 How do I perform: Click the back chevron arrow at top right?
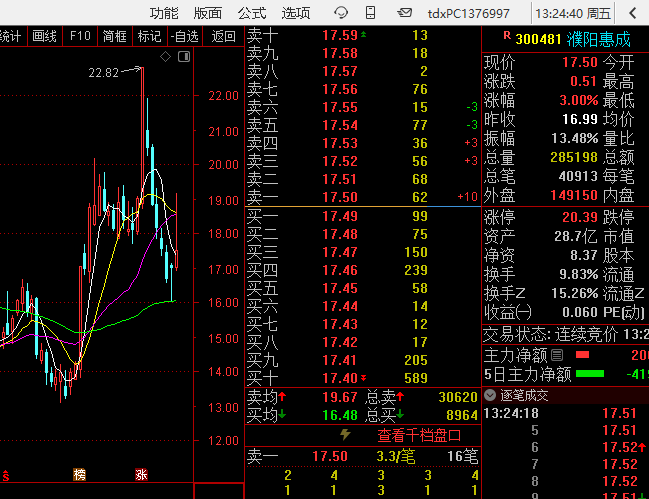coord(632,13)
